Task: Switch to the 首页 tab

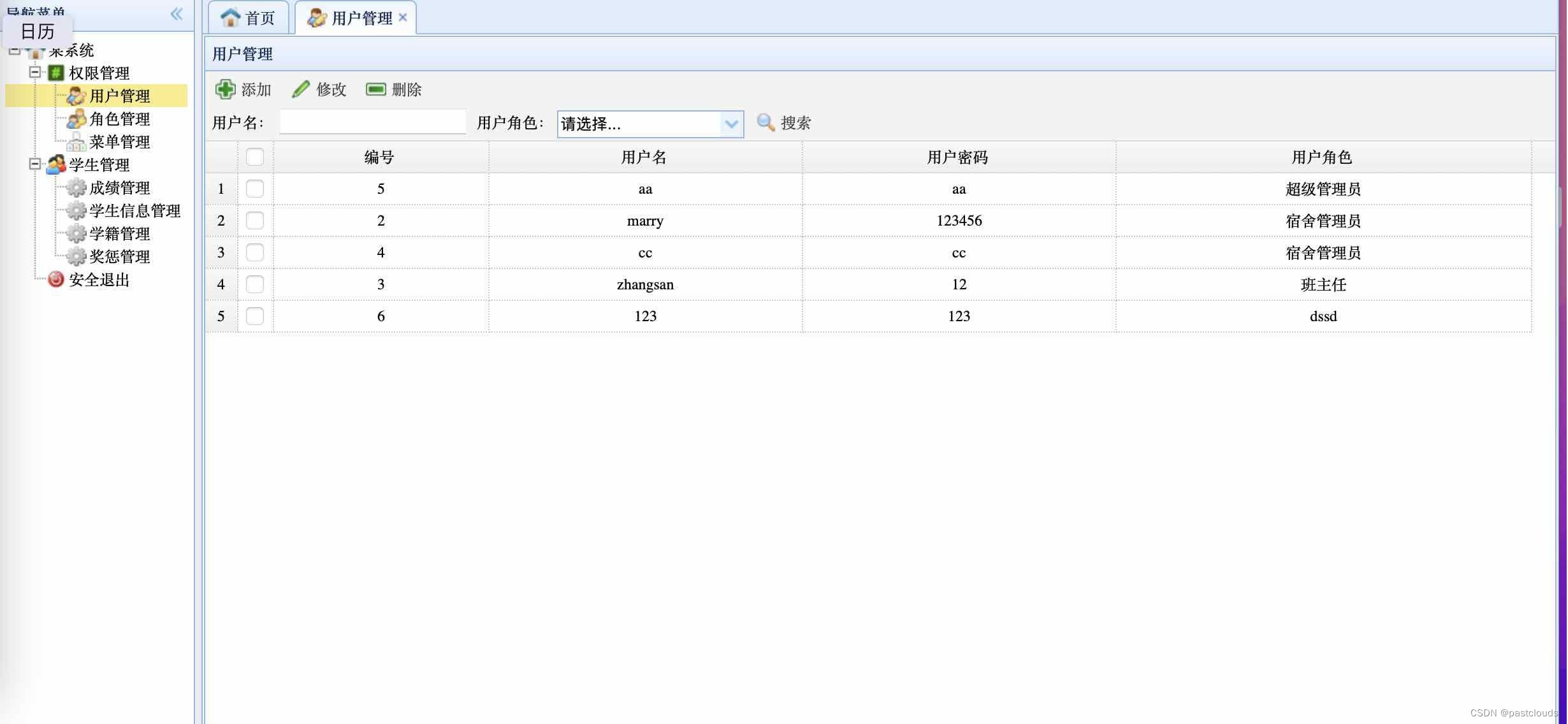Action: (249, 18)
